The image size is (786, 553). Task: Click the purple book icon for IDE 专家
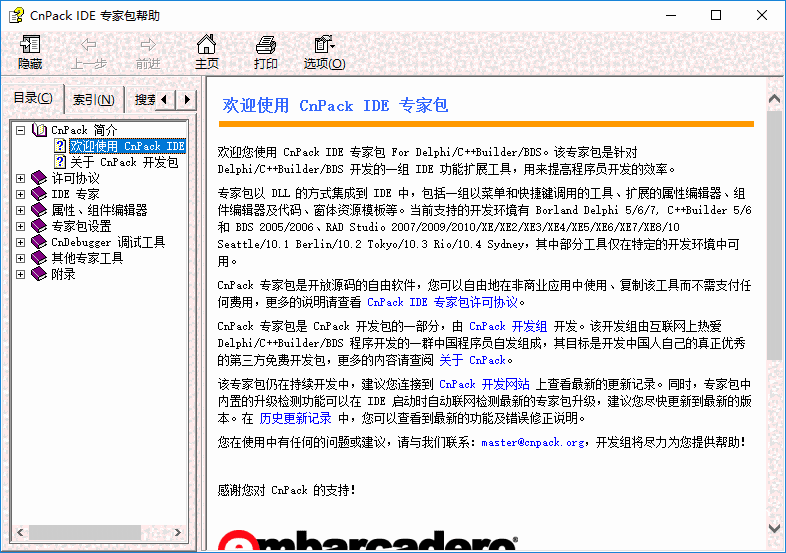[39, 194]
